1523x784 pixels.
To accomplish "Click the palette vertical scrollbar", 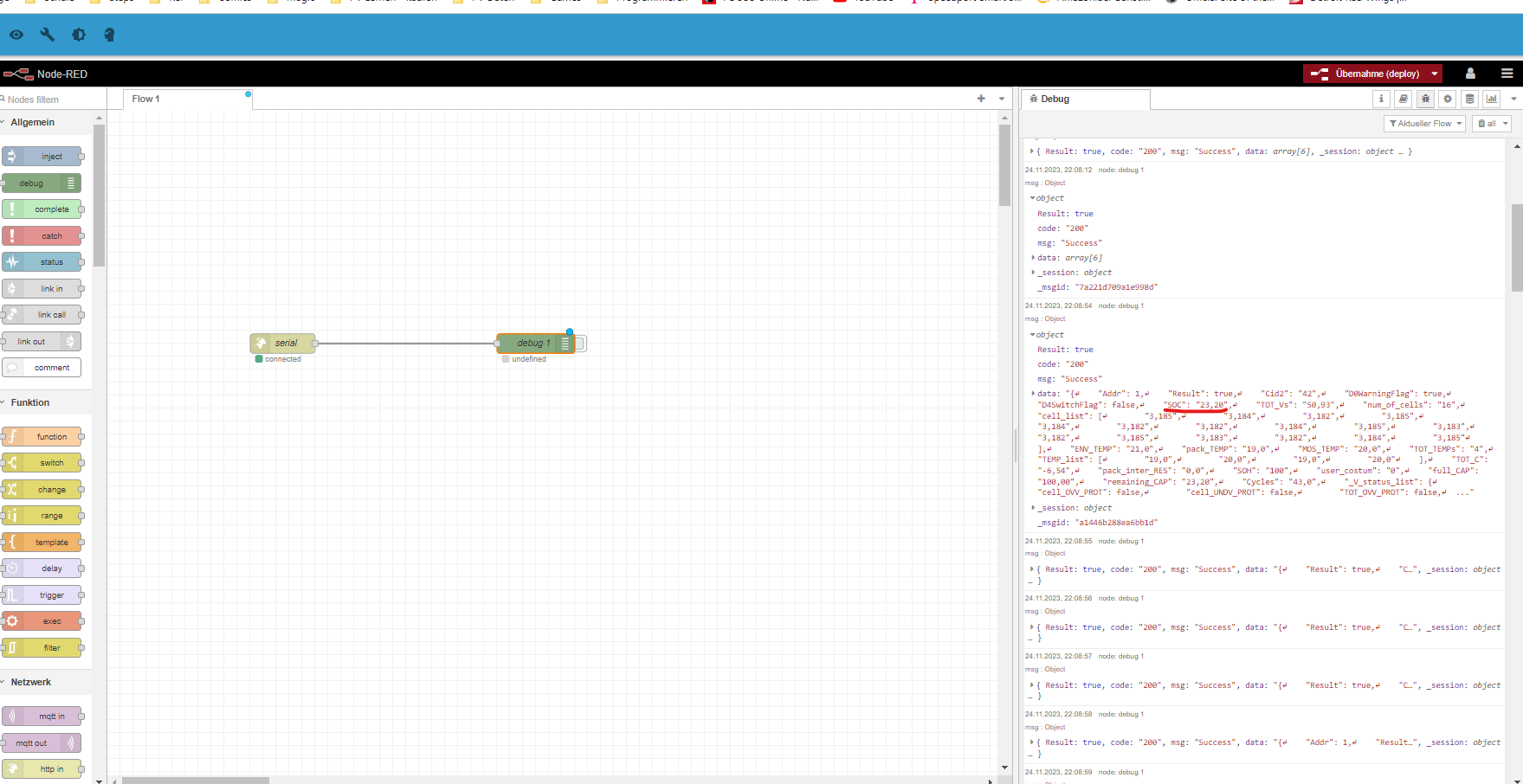I will click(99, 196).
